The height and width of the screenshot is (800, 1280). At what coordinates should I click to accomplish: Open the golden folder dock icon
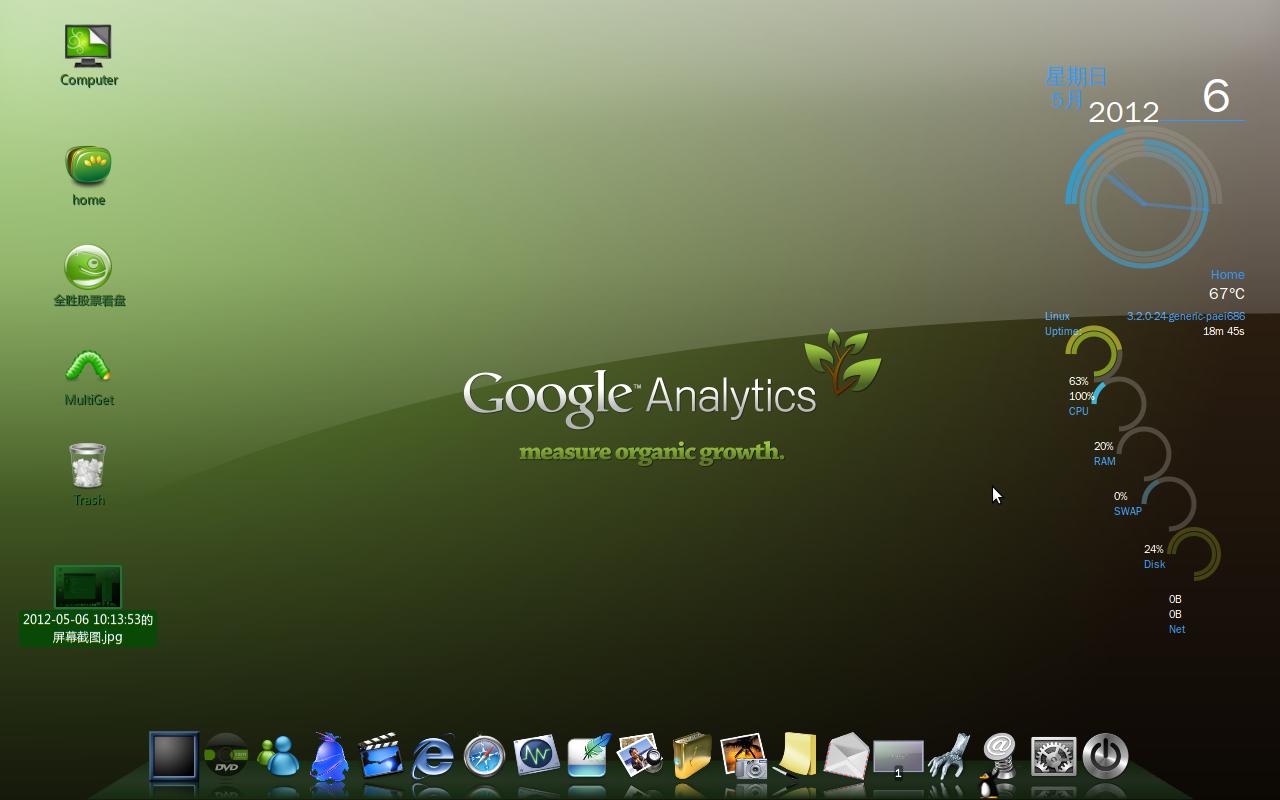click(x=691, y=756)
